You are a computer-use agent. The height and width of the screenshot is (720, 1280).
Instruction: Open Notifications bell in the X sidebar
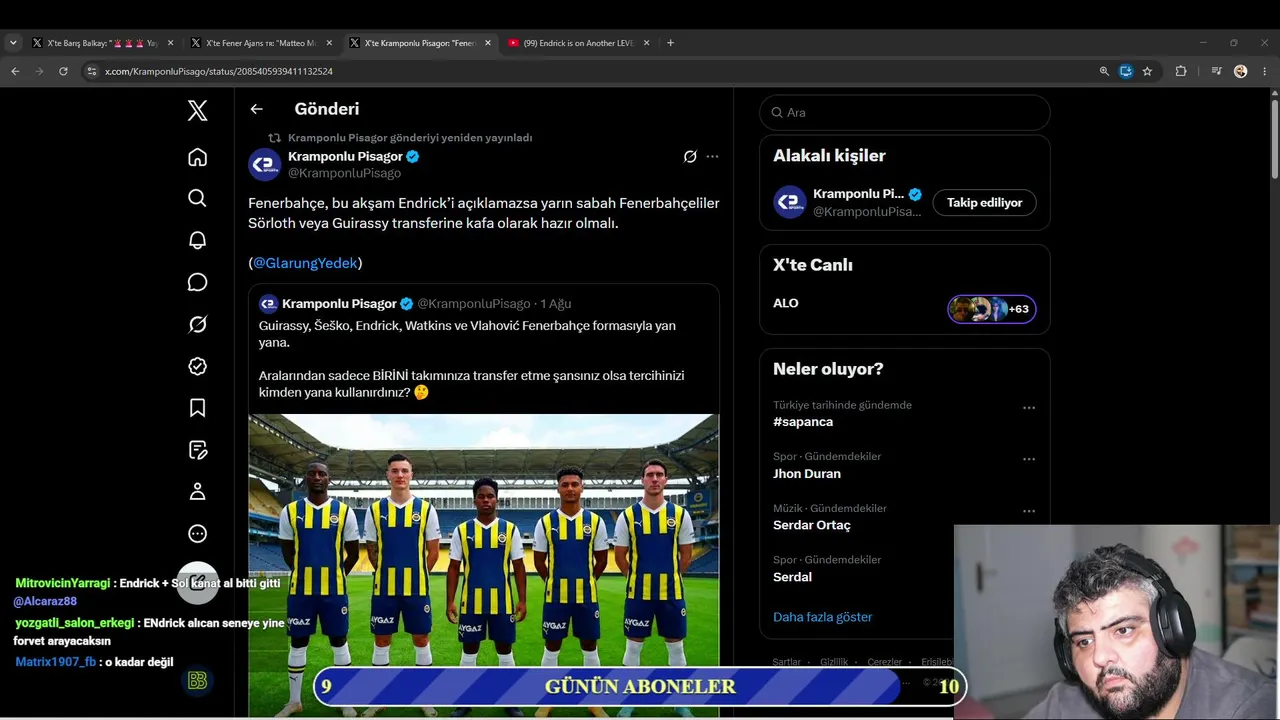pyautogui.click(x=198, y=240)
